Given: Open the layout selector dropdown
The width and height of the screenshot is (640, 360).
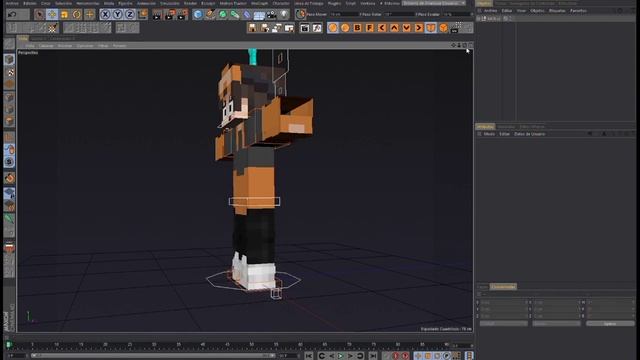Looking at the screenshot, I should 434,3.
